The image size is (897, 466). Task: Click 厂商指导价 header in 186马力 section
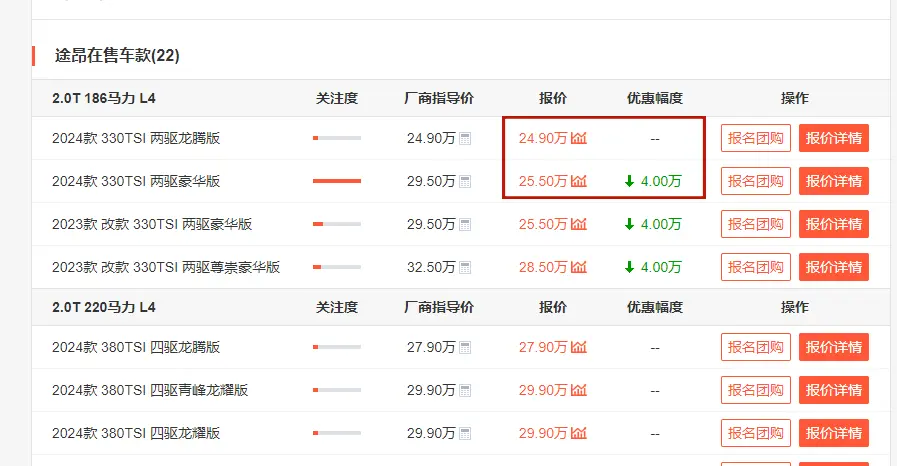pos(439,98)
